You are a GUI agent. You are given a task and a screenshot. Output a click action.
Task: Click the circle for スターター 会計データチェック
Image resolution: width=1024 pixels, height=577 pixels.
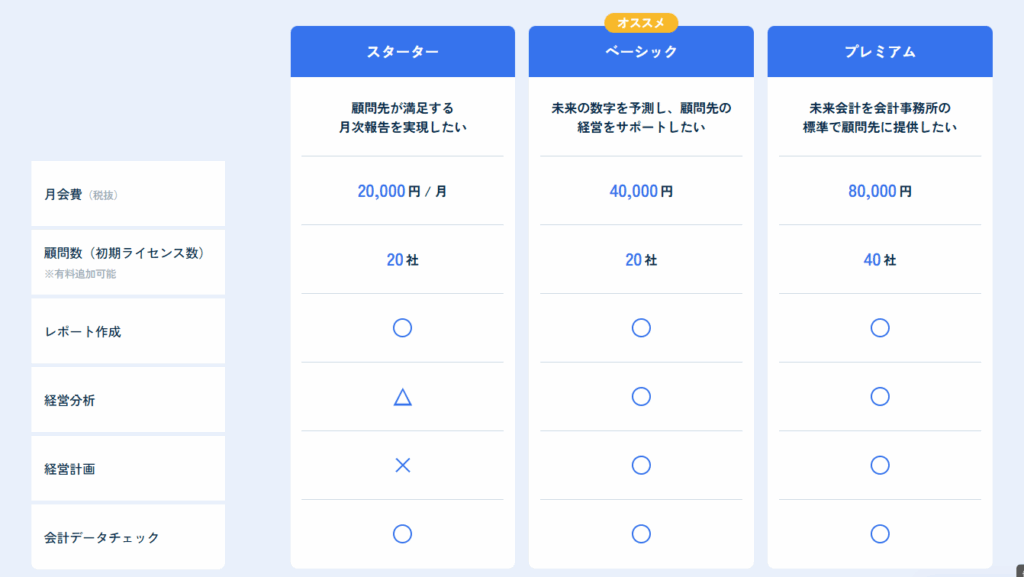tap(402, 534)
